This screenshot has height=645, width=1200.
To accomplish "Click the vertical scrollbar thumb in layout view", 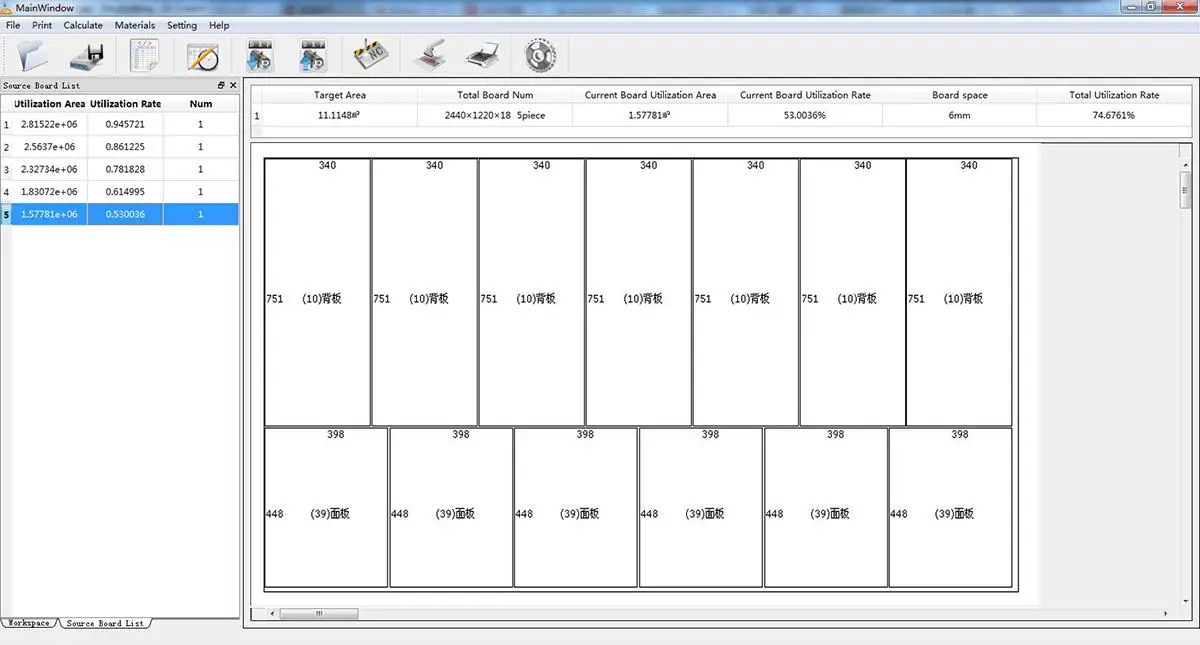I will pos(1186,189).
